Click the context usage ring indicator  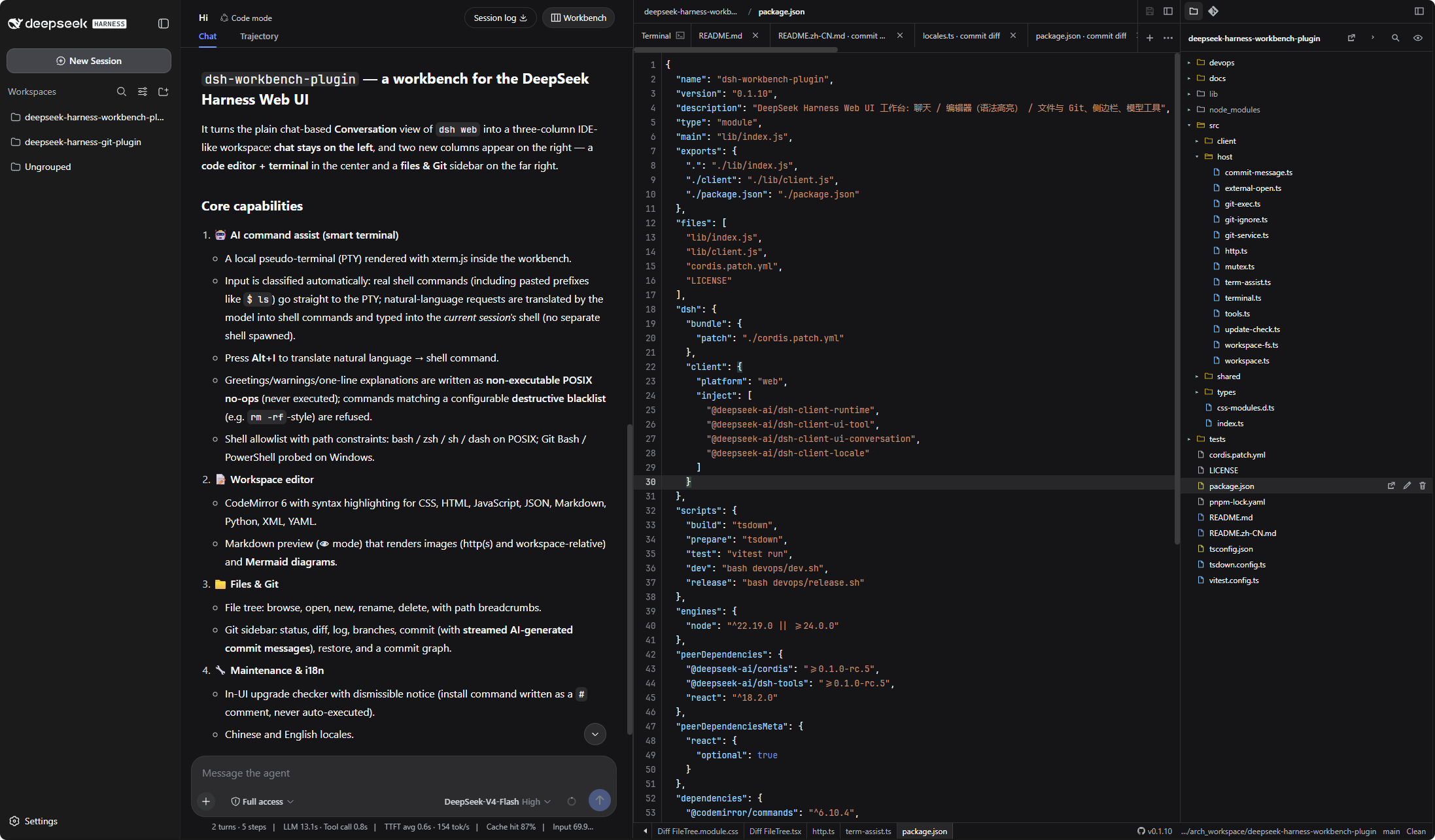click(x=572, y=801)
